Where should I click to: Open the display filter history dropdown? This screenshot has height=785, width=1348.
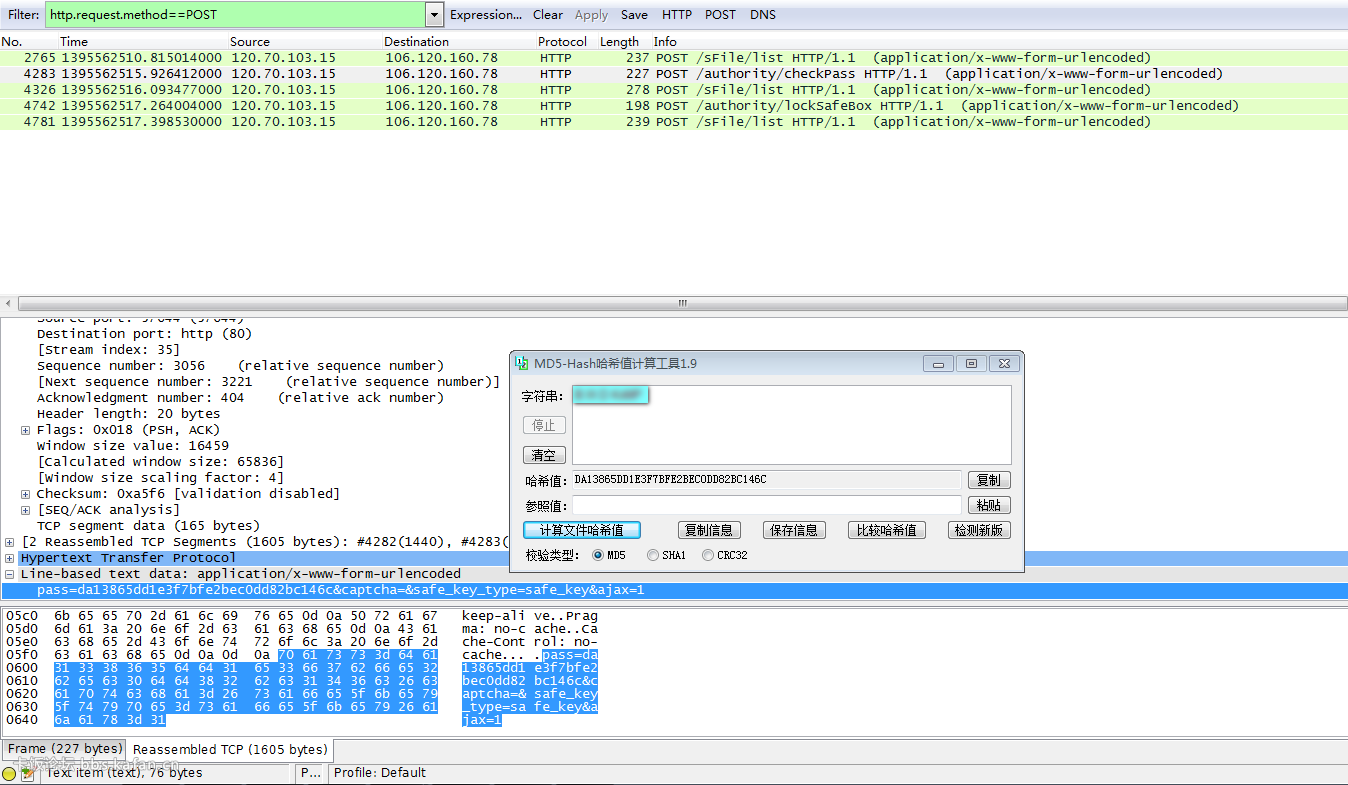pos(434,15)
